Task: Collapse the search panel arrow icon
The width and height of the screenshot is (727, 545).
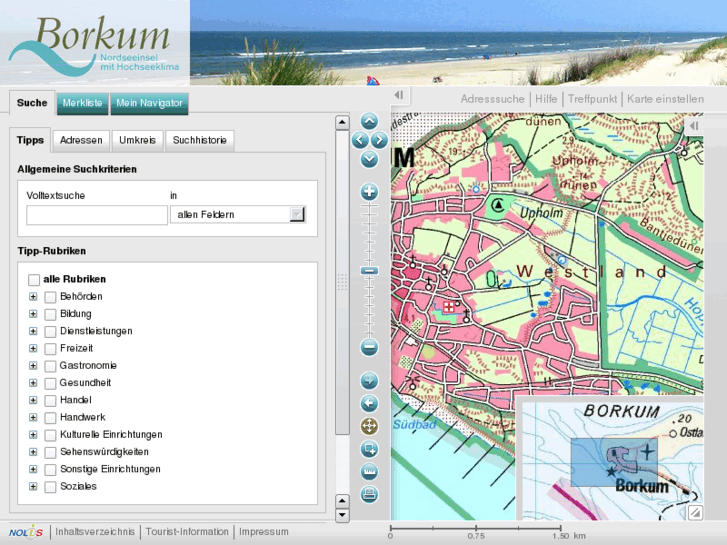Action: [399, 95]
